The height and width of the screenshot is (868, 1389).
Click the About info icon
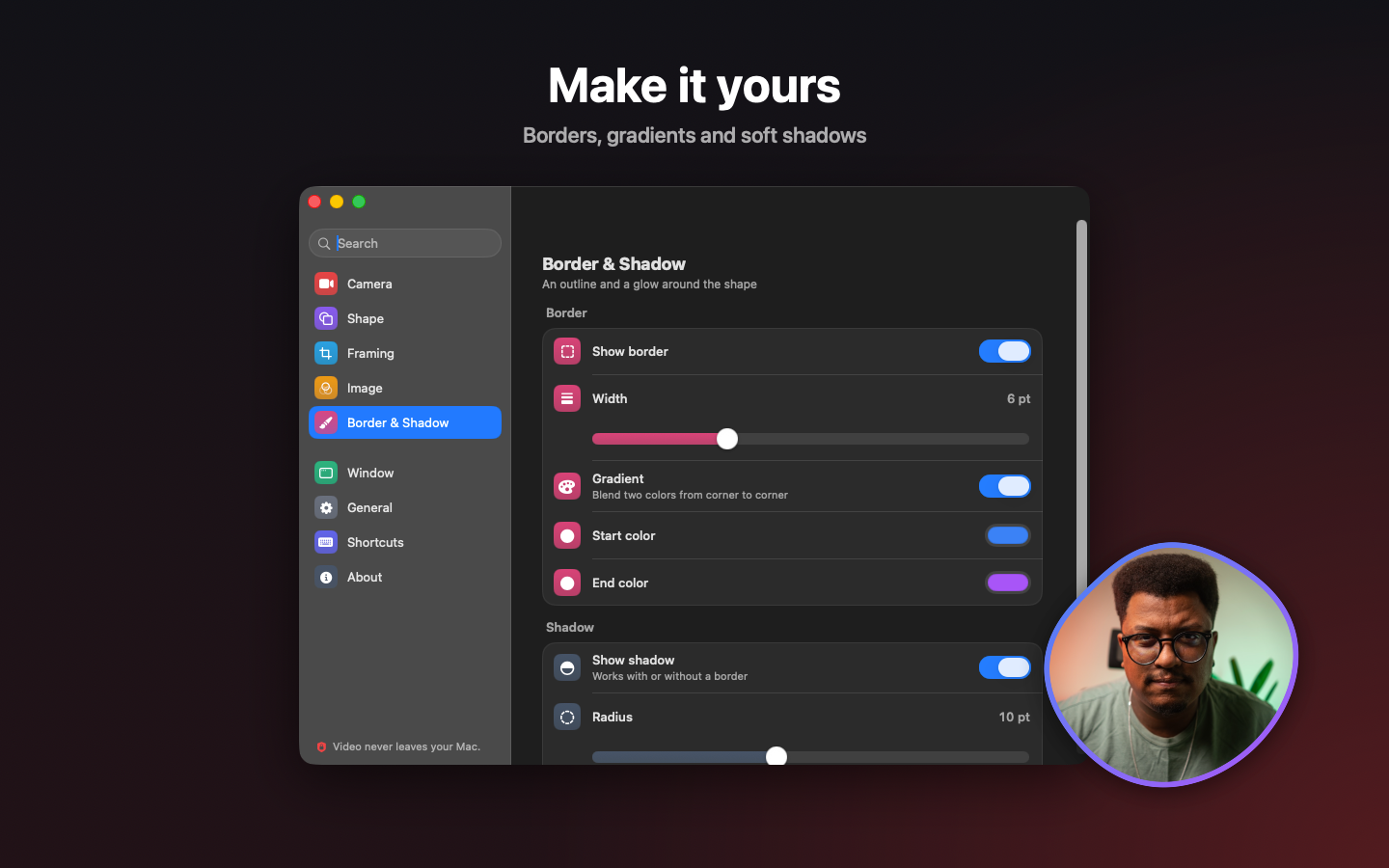pyautogui.click(x=326, y=577)
